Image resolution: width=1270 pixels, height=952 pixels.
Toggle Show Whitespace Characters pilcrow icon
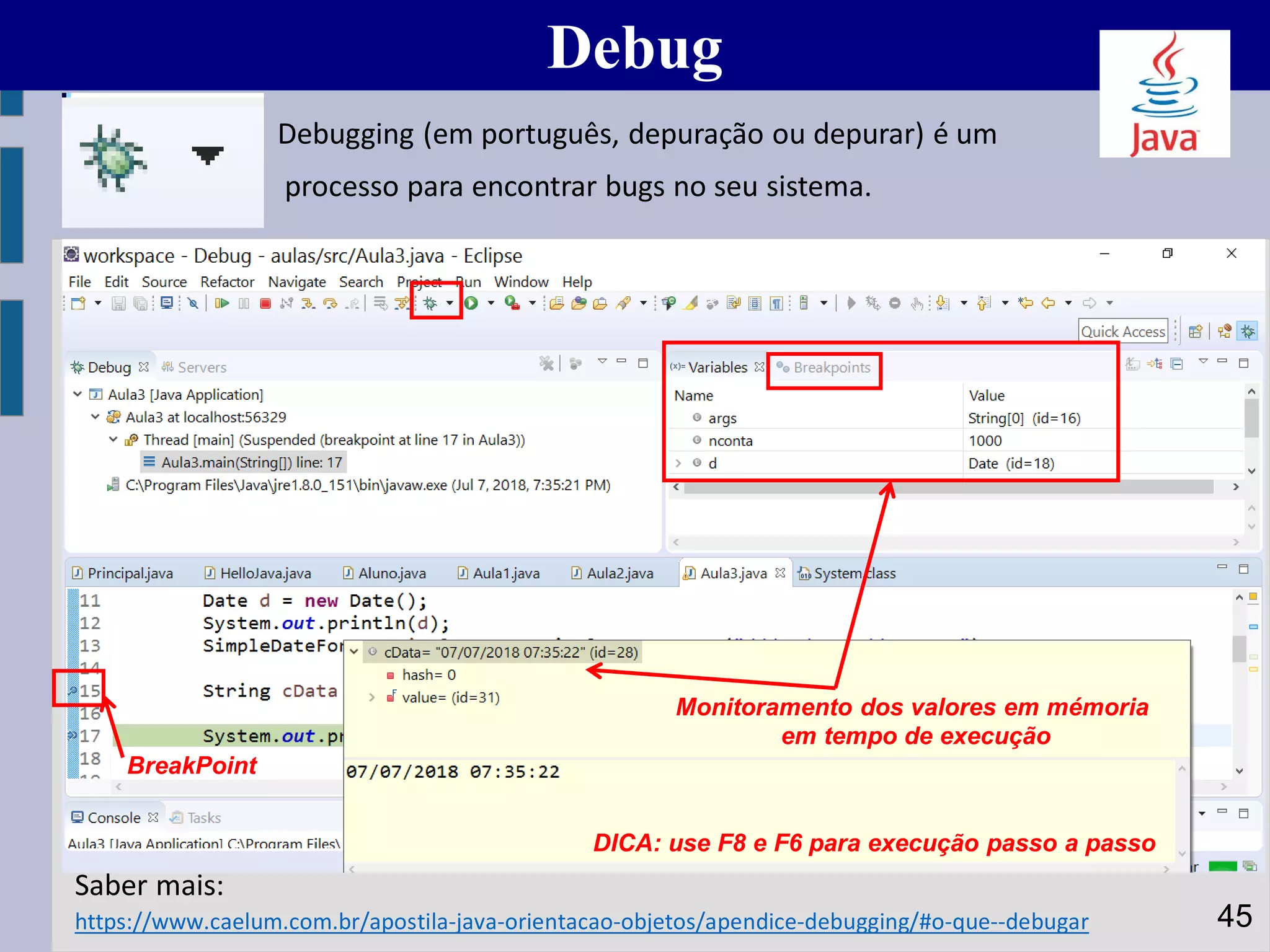pyautogui.click(x=776, y=303)
